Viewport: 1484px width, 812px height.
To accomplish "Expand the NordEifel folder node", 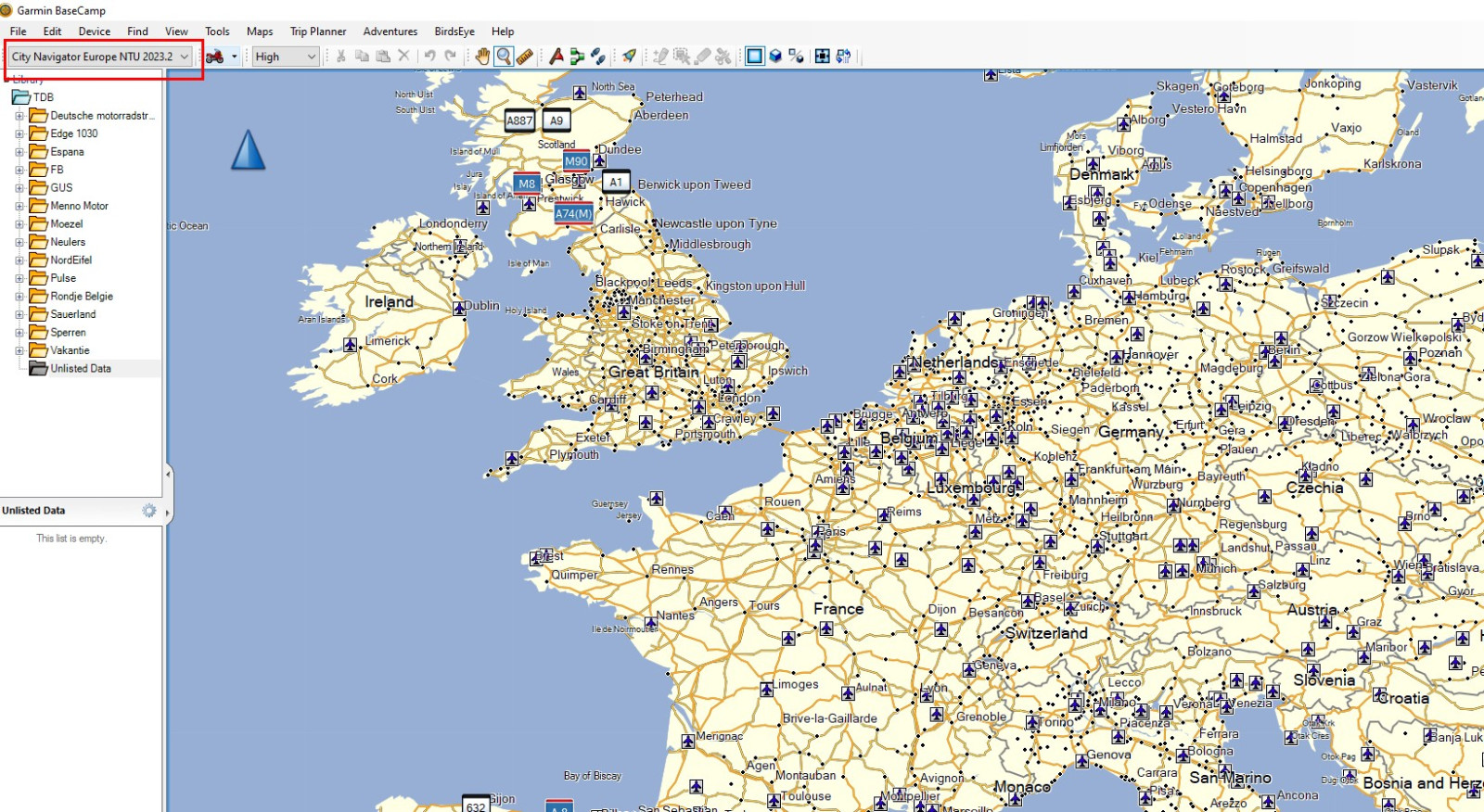I will (19, 260).
